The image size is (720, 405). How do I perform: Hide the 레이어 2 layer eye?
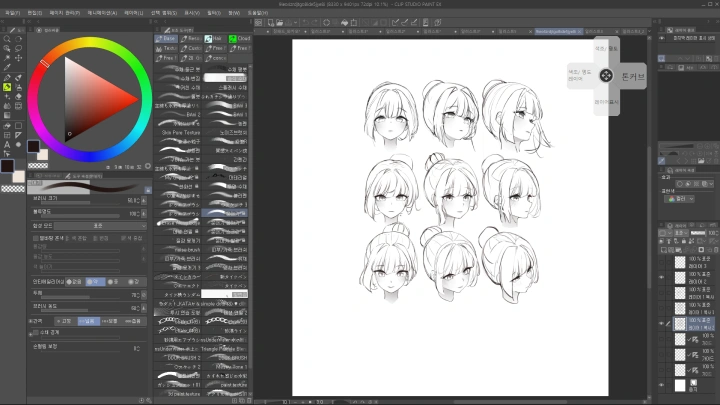click(662, 277)
